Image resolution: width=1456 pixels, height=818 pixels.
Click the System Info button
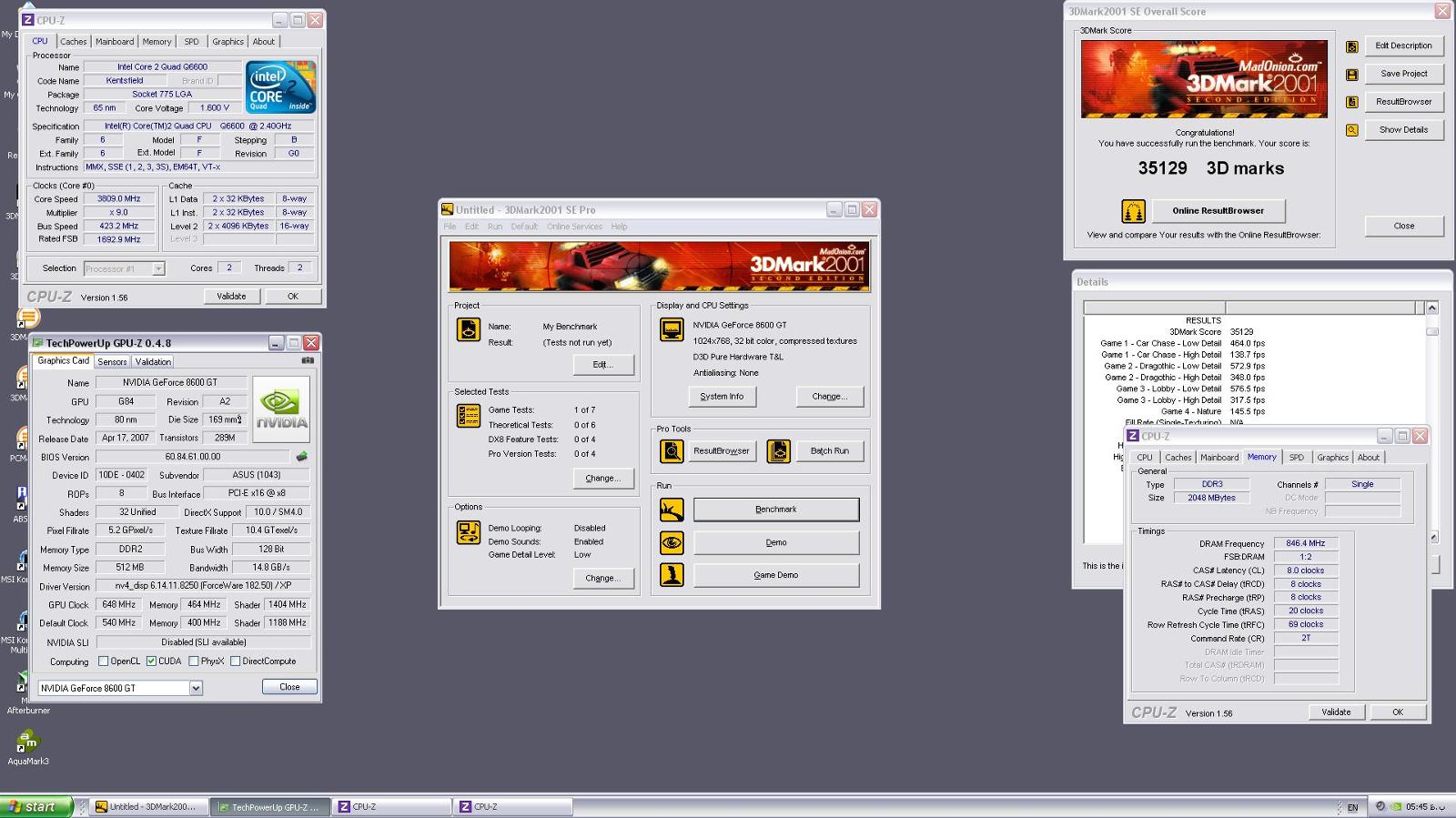722,397
